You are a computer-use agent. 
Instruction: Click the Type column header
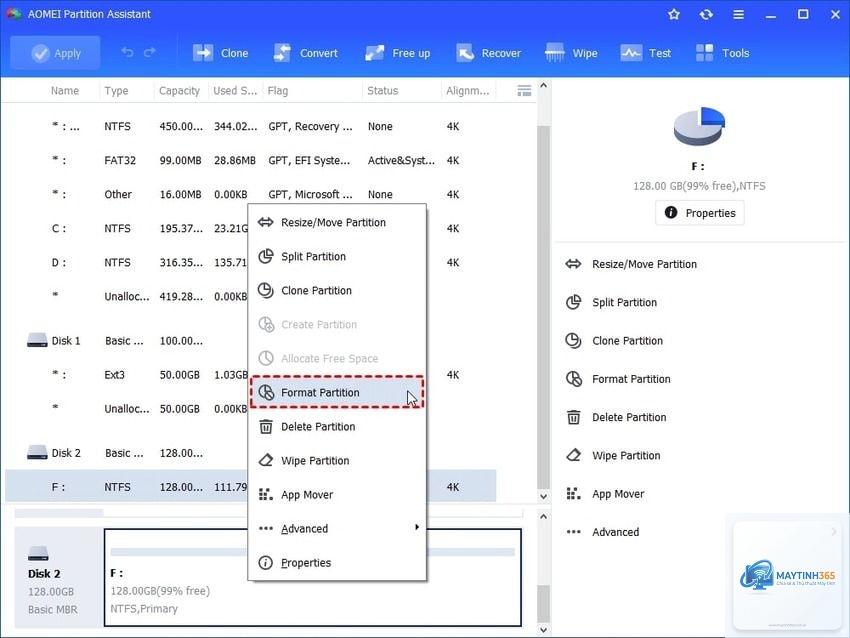[117, 91]
